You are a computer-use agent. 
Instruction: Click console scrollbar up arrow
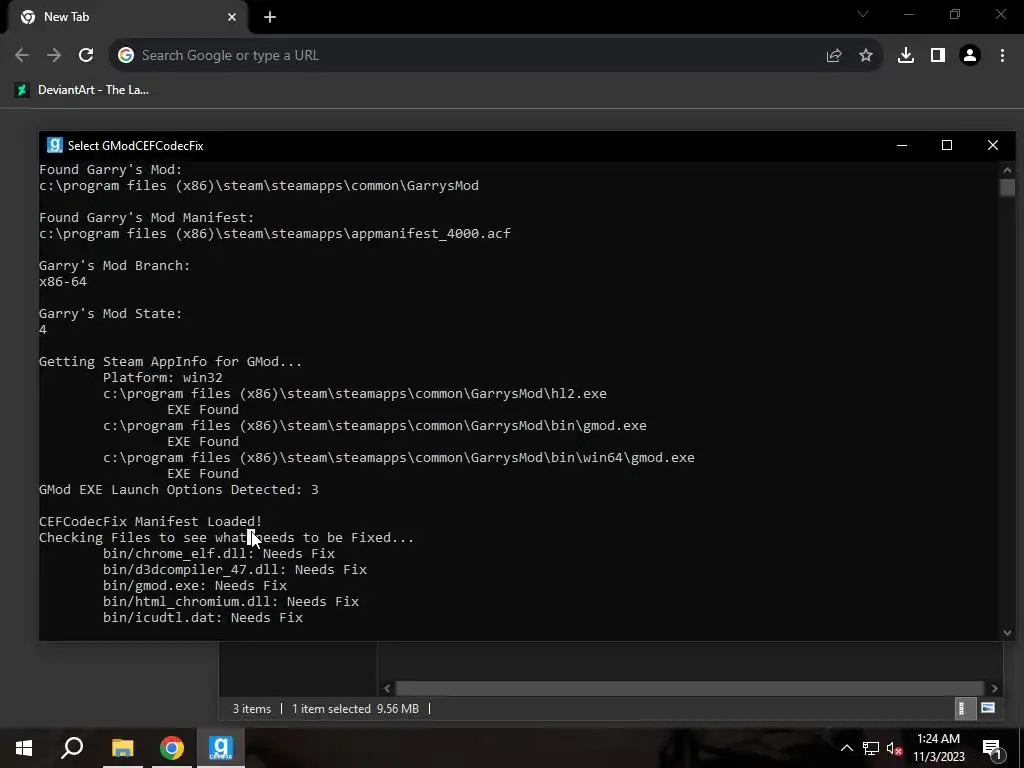tap(1007, 170)
